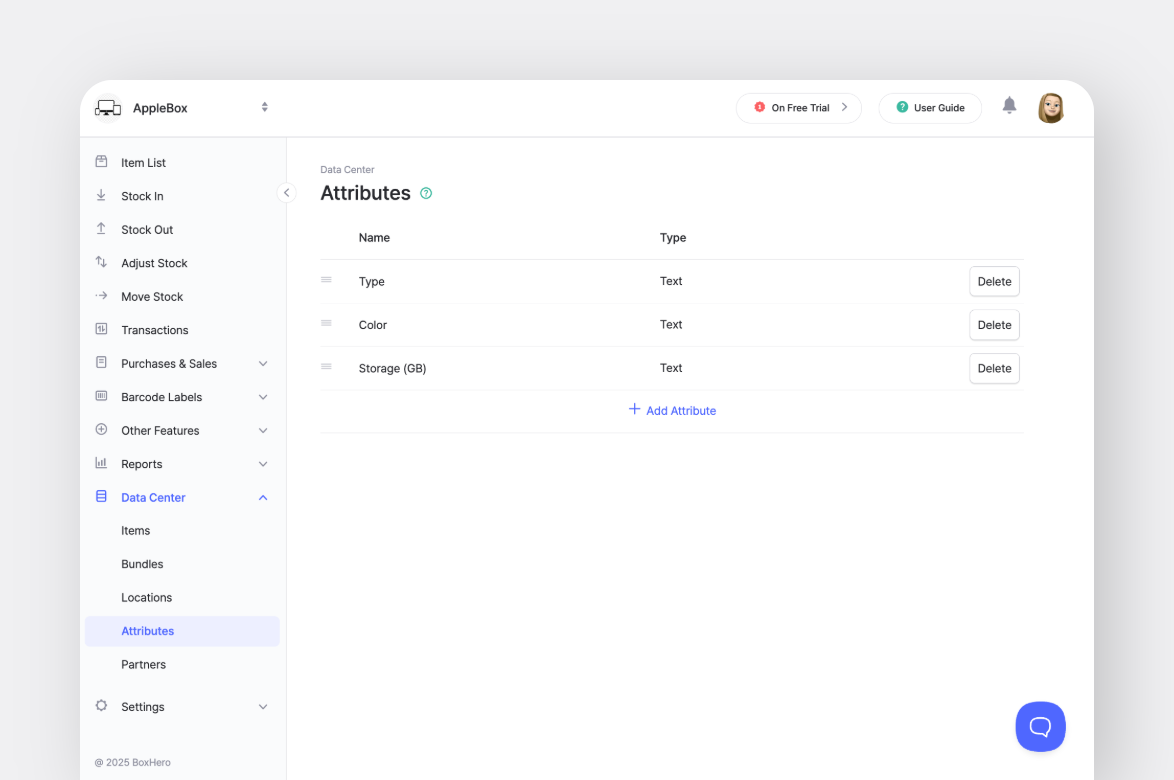This screenshot has width=1174, height=780.
Task: Select the Barcode Labels icon
Action: (101, 396)
